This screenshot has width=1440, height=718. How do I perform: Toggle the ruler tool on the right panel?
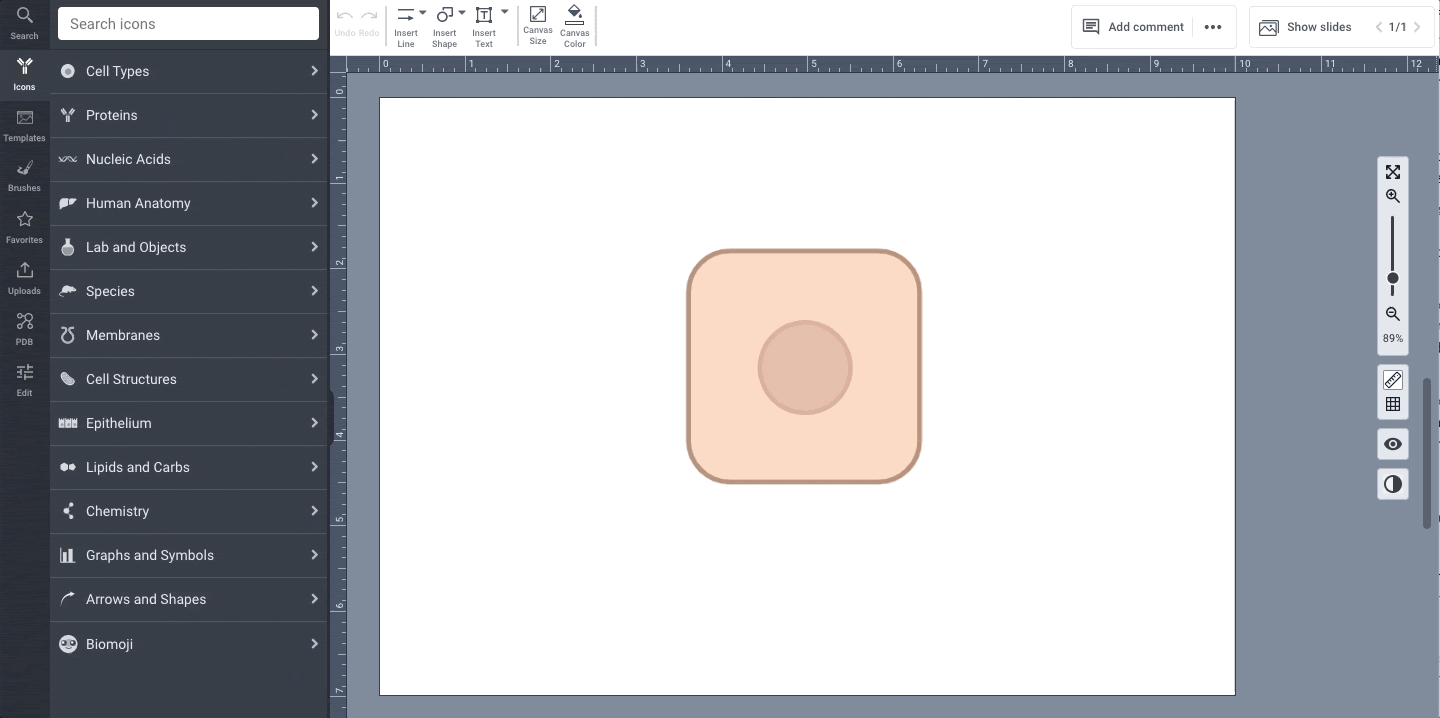[1393, 380]
